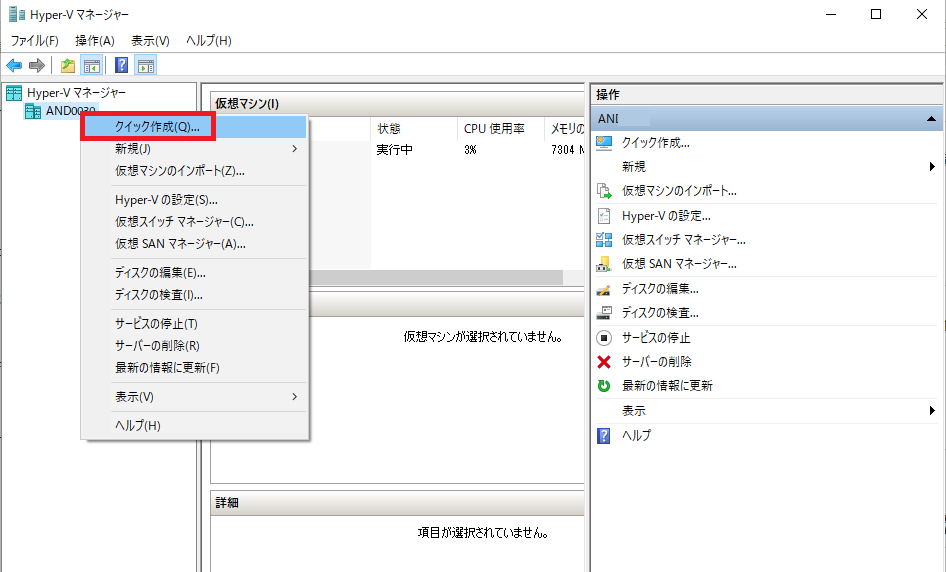Click the 仮想スイッチ マネージャー icon in 操作 pane

click(x=604, y=240)
